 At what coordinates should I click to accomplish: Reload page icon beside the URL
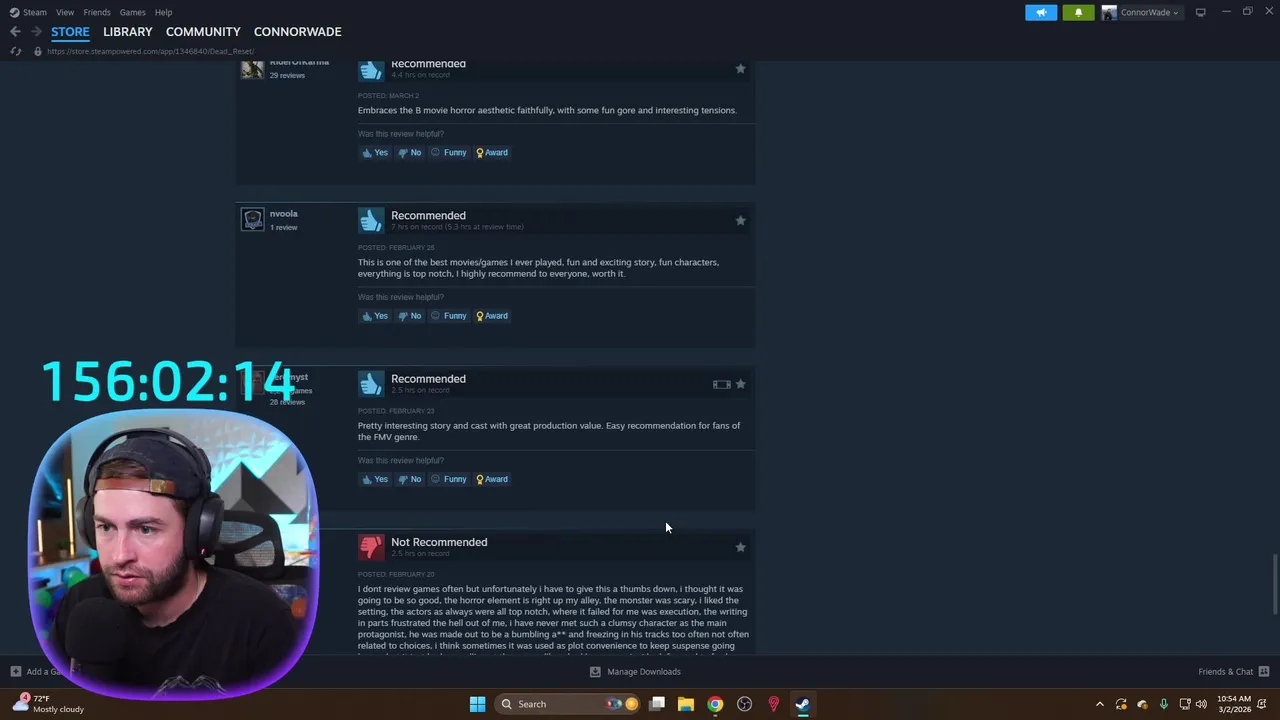(x=15, y=51)
